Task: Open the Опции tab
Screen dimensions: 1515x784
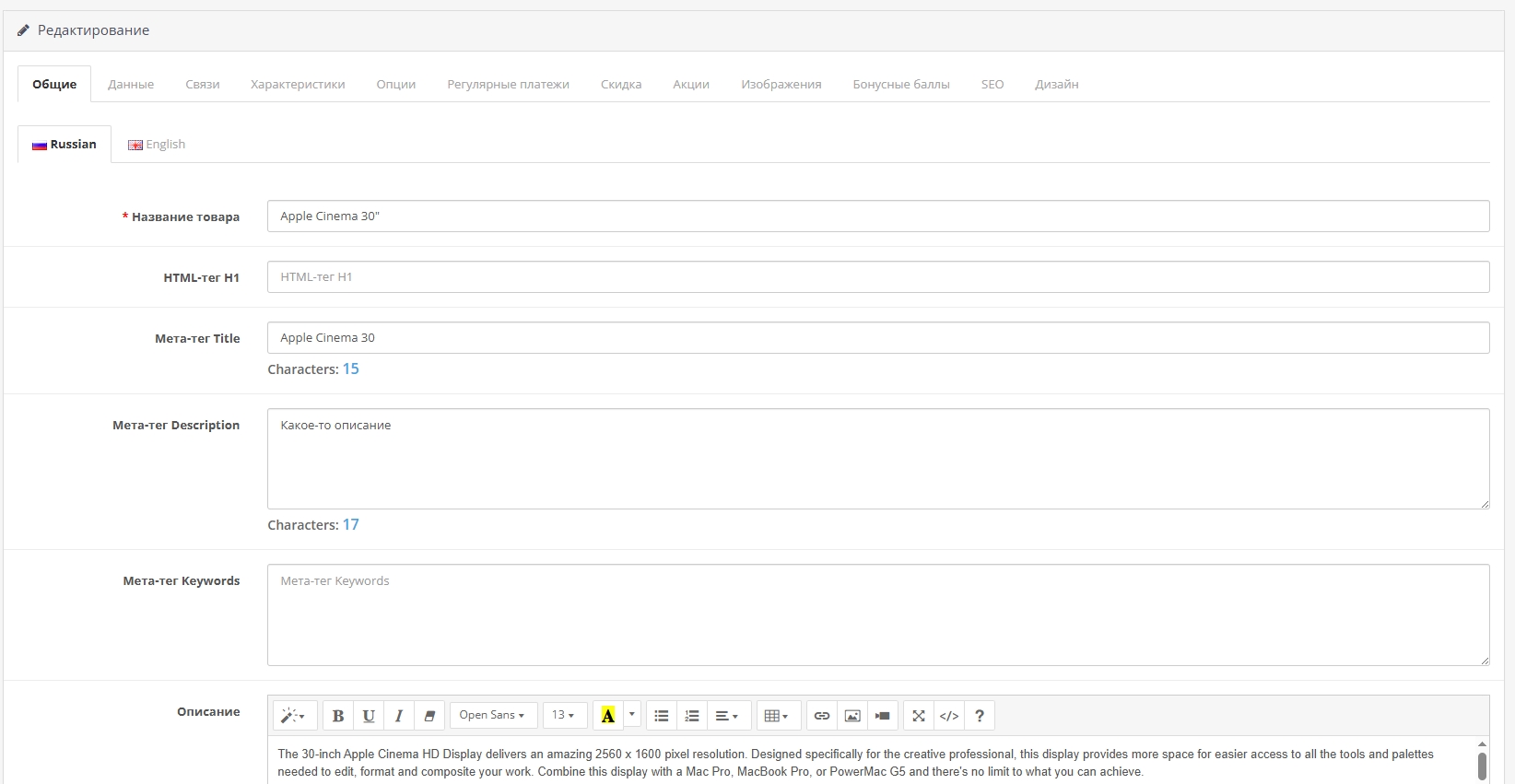Action: point(396,84)
